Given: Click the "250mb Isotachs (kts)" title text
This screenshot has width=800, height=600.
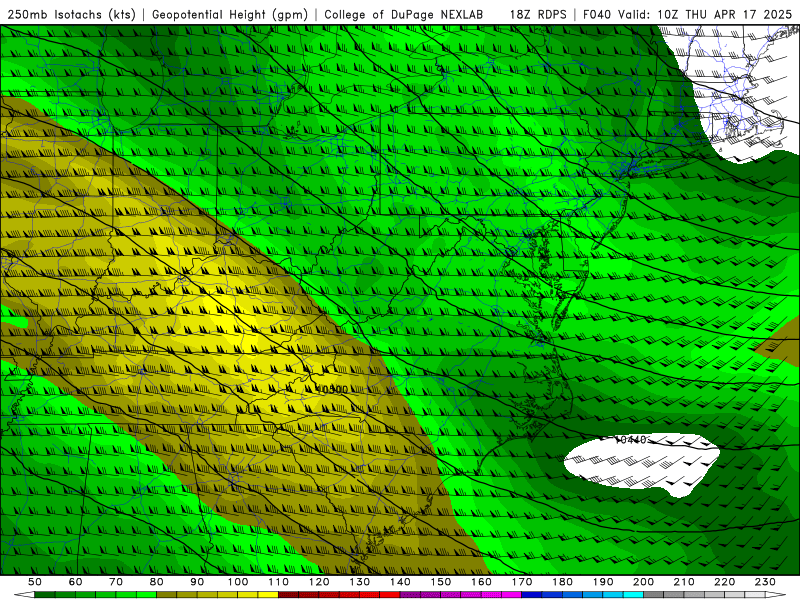Looking at the screenshot, I should (72, 15).
